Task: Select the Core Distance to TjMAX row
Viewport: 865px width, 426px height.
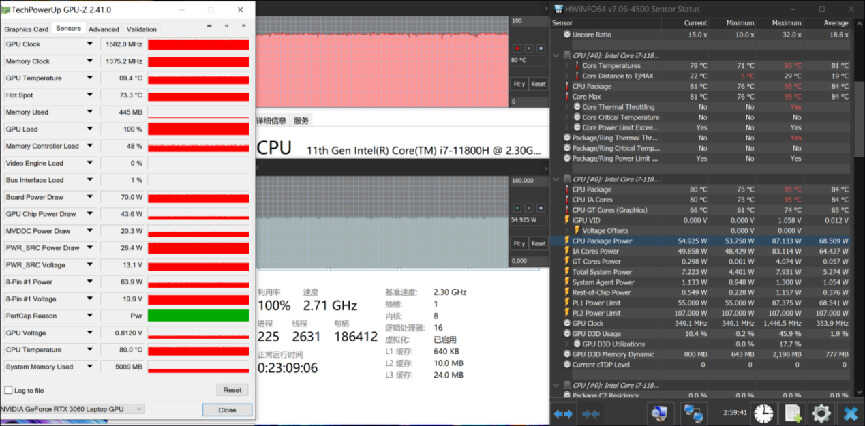Action: 702,76
